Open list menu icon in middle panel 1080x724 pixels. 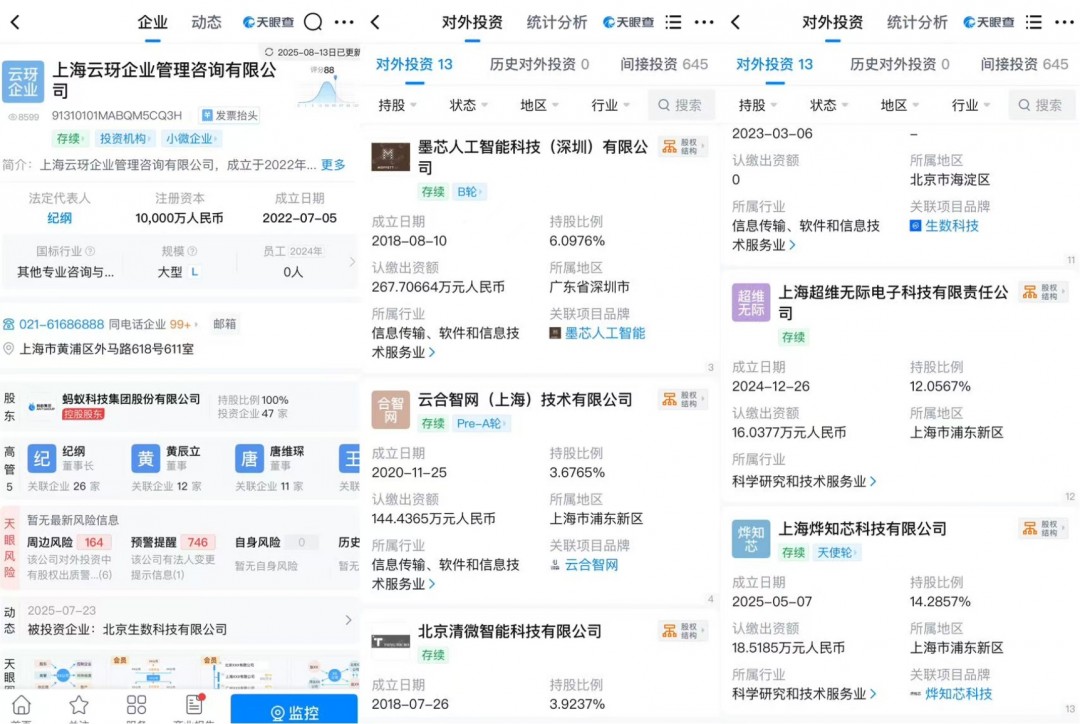pos(674,22)
